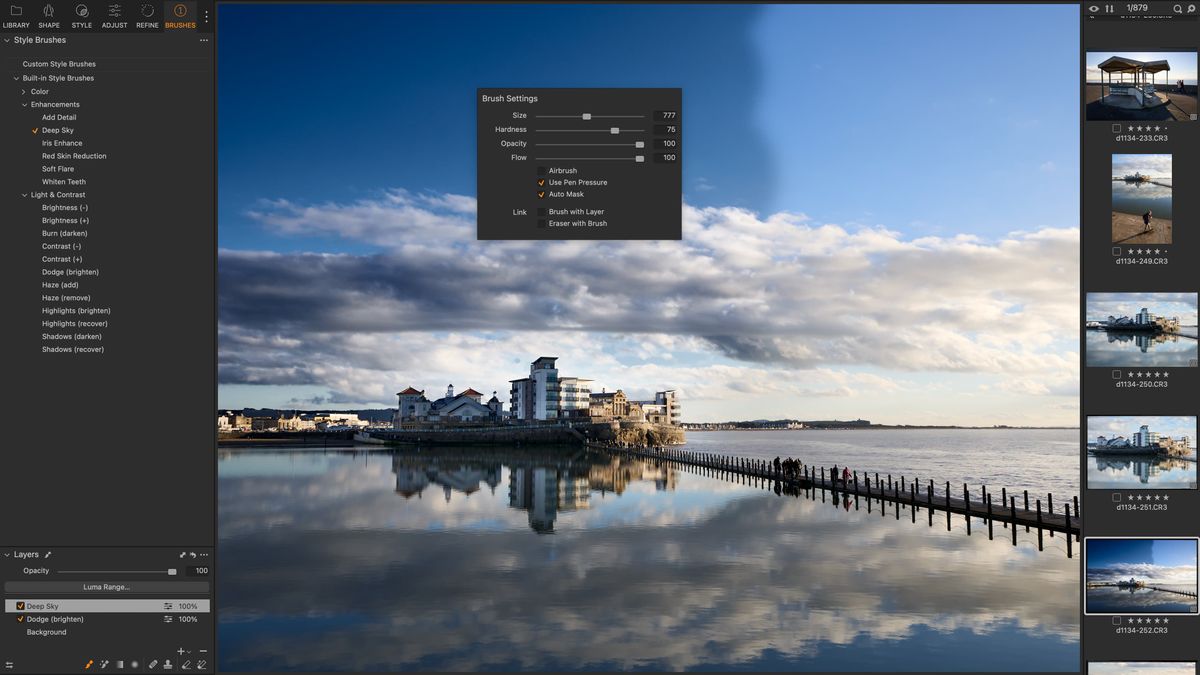
Task: Toggle visibility of the Dodge (brighten) layer
Action: point(20,619)
